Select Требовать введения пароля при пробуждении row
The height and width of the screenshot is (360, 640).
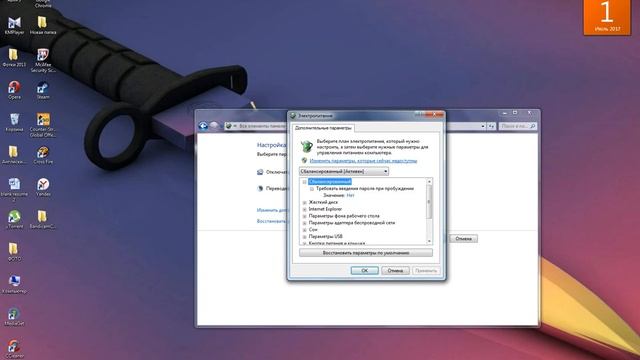tap(365, 189)
